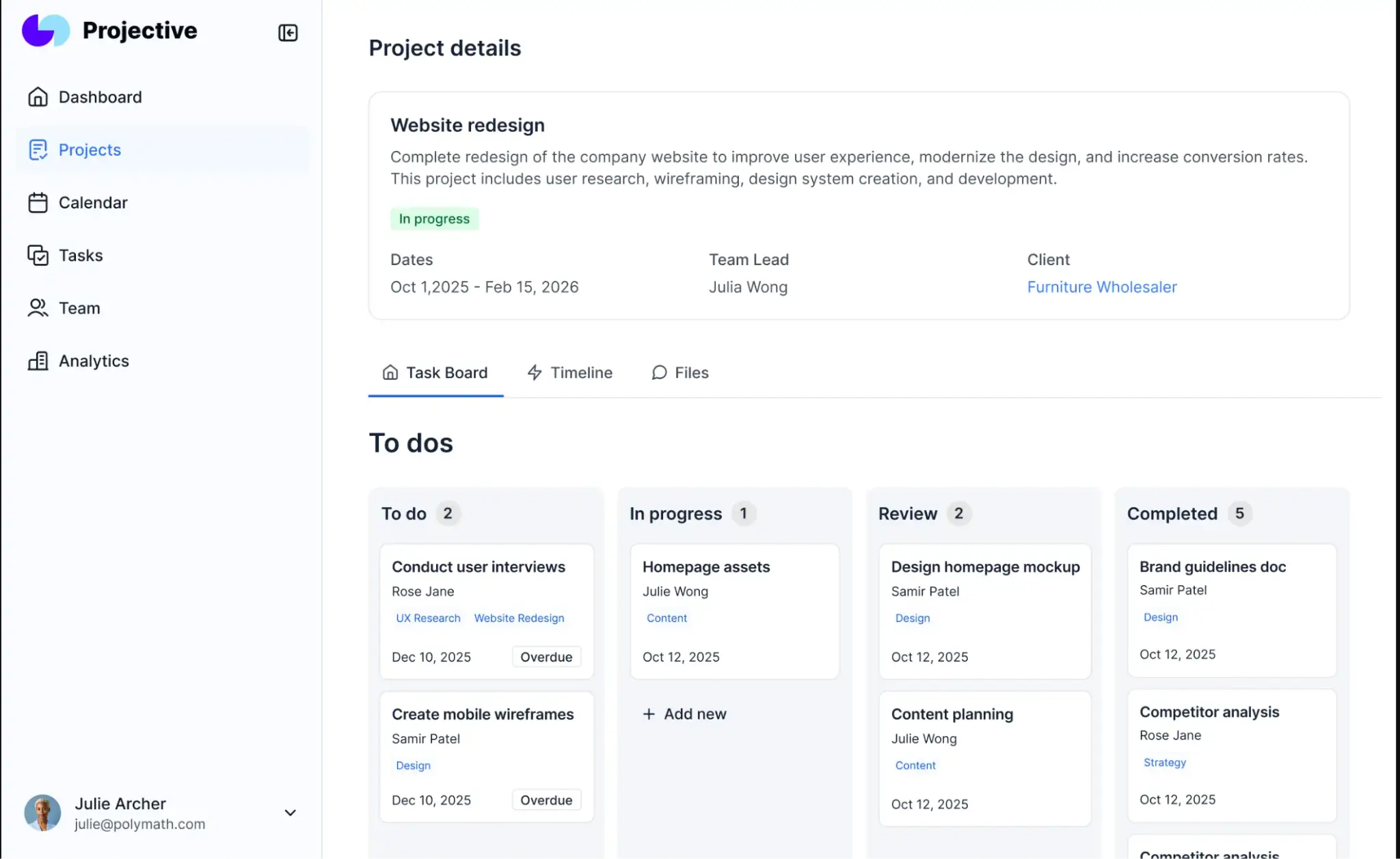Image resolution: width=1400 pixels, height=859 pixels.
Task: Collapse the sidebar with the panel icon
Action: pos(288,33)
